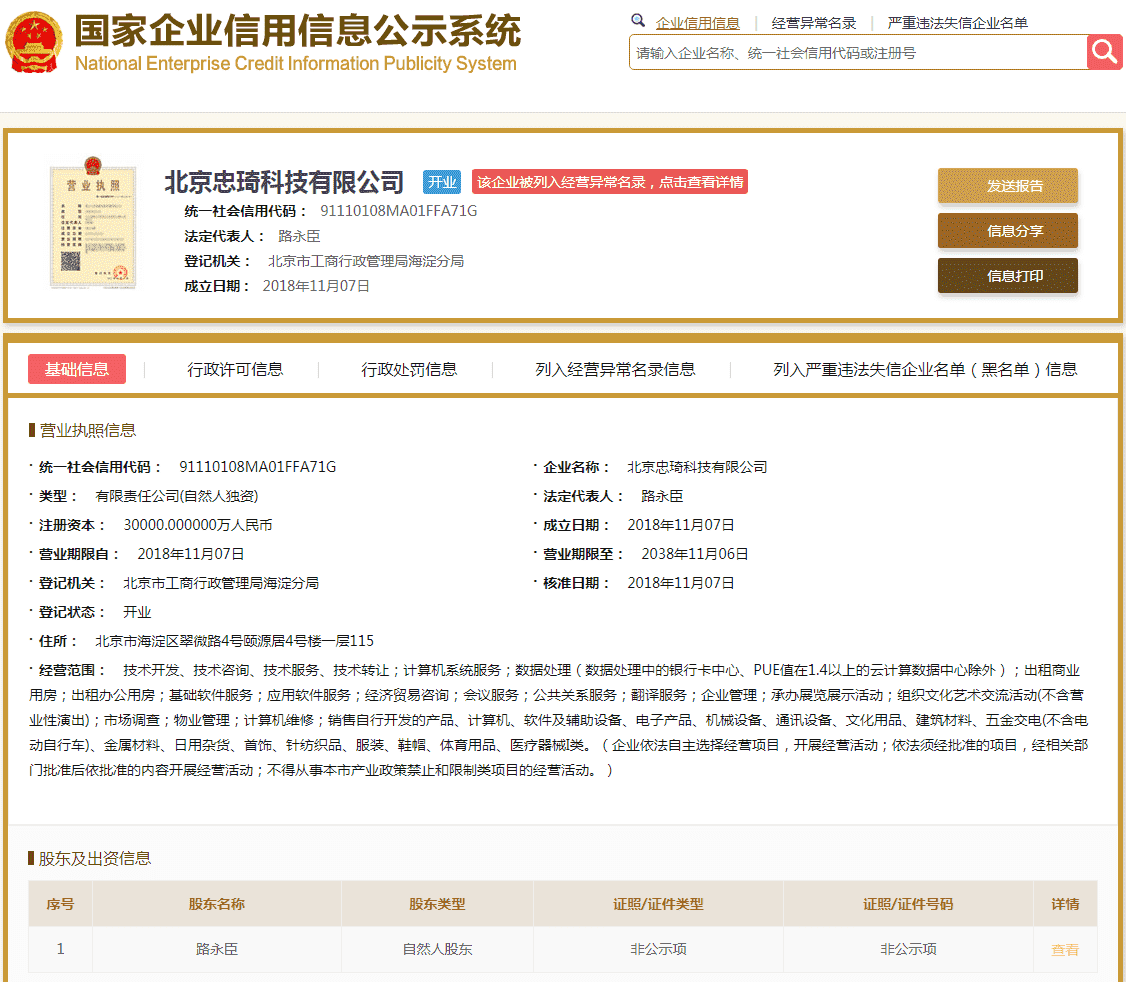Click registered capital value 30000.000000万人民币
1126x982 pixels.
(197, 525)
